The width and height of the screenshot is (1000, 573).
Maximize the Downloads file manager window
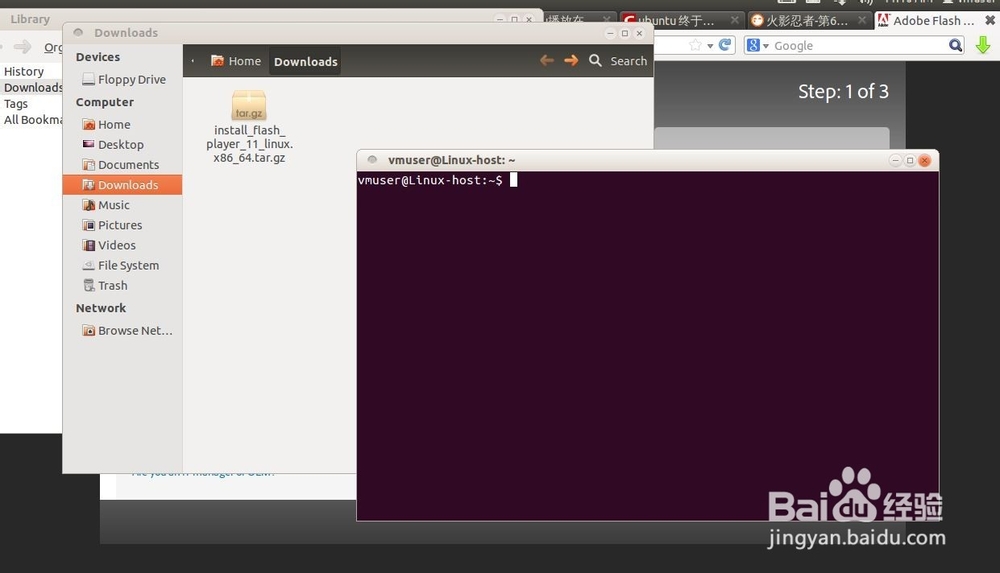pos(625,33)
